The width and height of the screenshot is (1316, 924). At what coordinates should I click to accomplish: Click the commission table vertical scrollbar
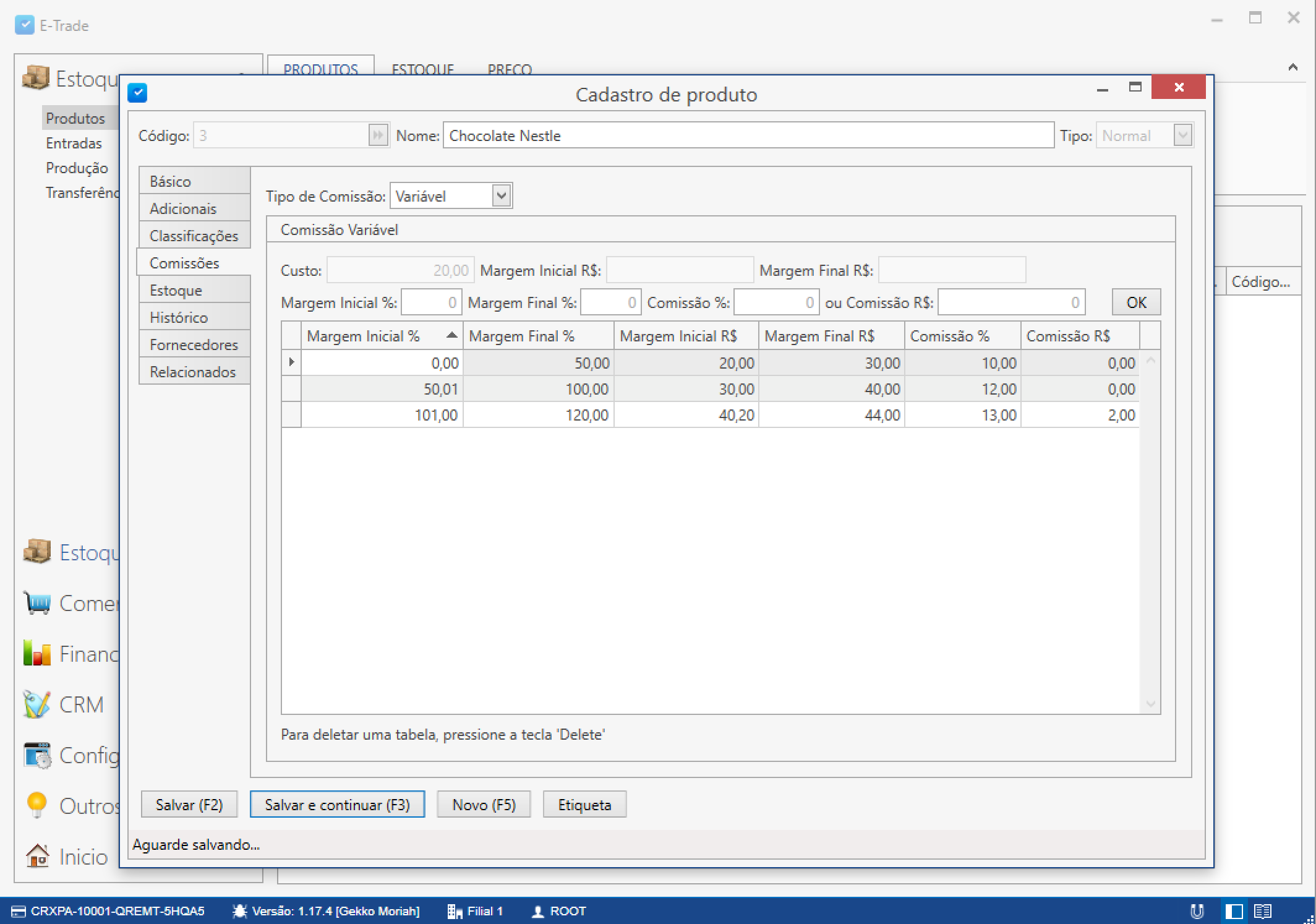click(x=1150, y=532)
